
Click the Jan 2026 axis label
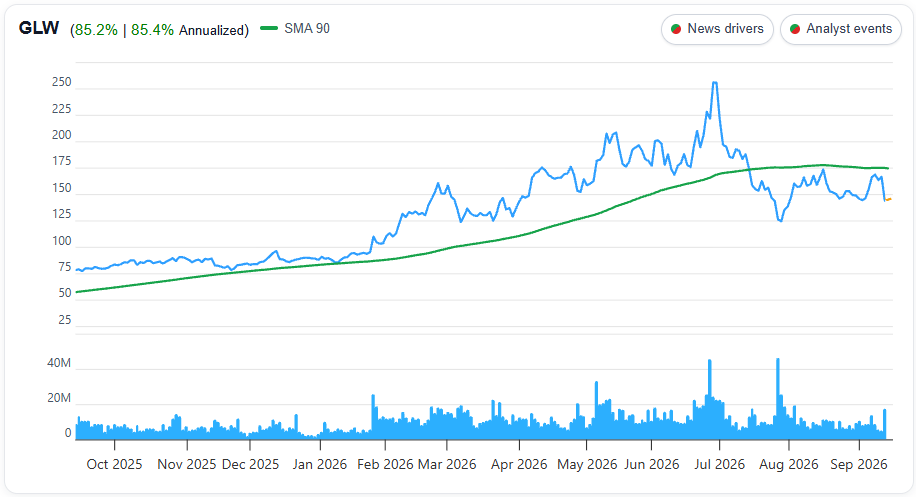point(320,464)
